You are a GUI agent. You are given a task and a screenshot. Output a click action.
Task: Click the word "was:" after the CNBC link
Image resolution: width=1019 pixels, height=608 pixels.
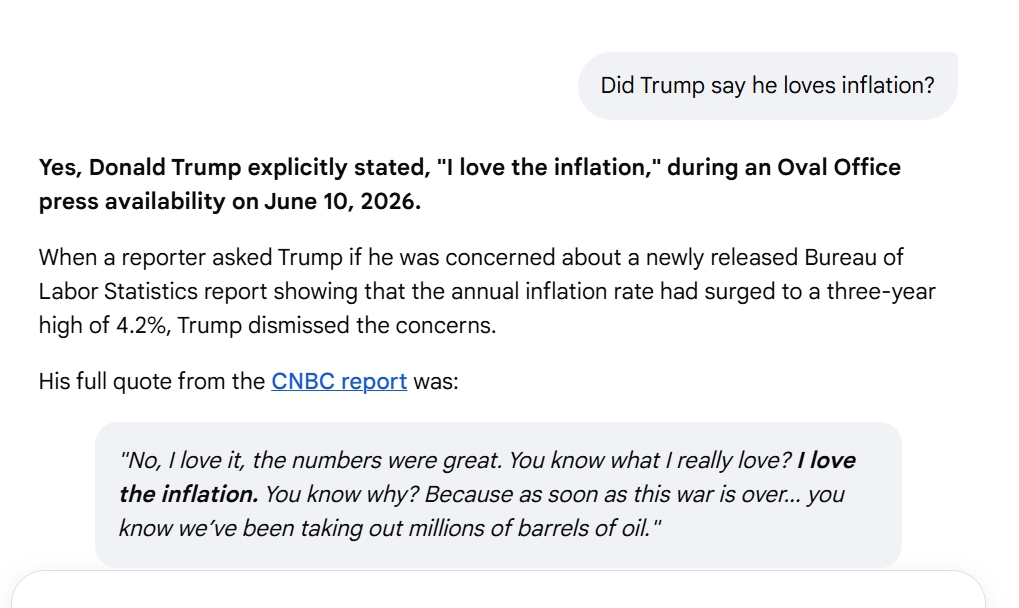click(x=435, y=381)
